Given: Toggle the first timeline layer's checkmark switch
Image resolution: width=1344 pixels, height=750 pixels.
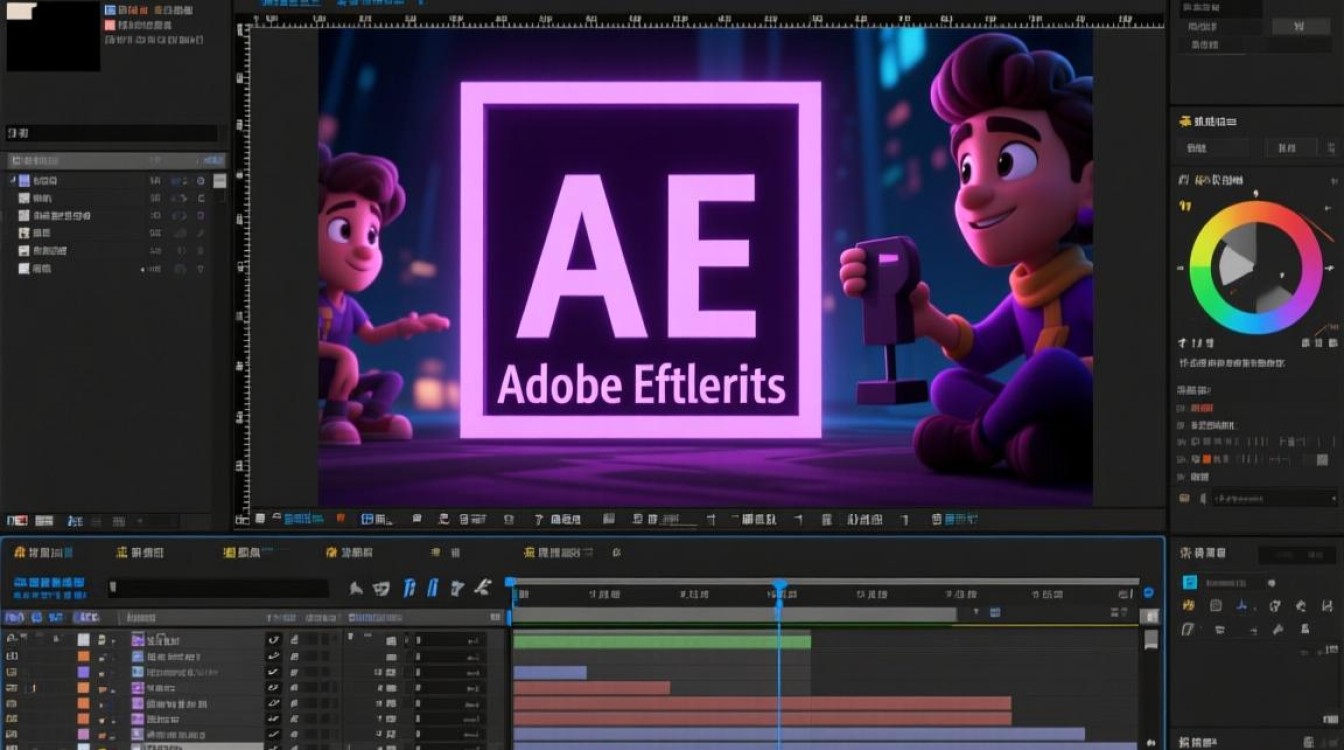Looking at the screenshot, I should point(273,640).
